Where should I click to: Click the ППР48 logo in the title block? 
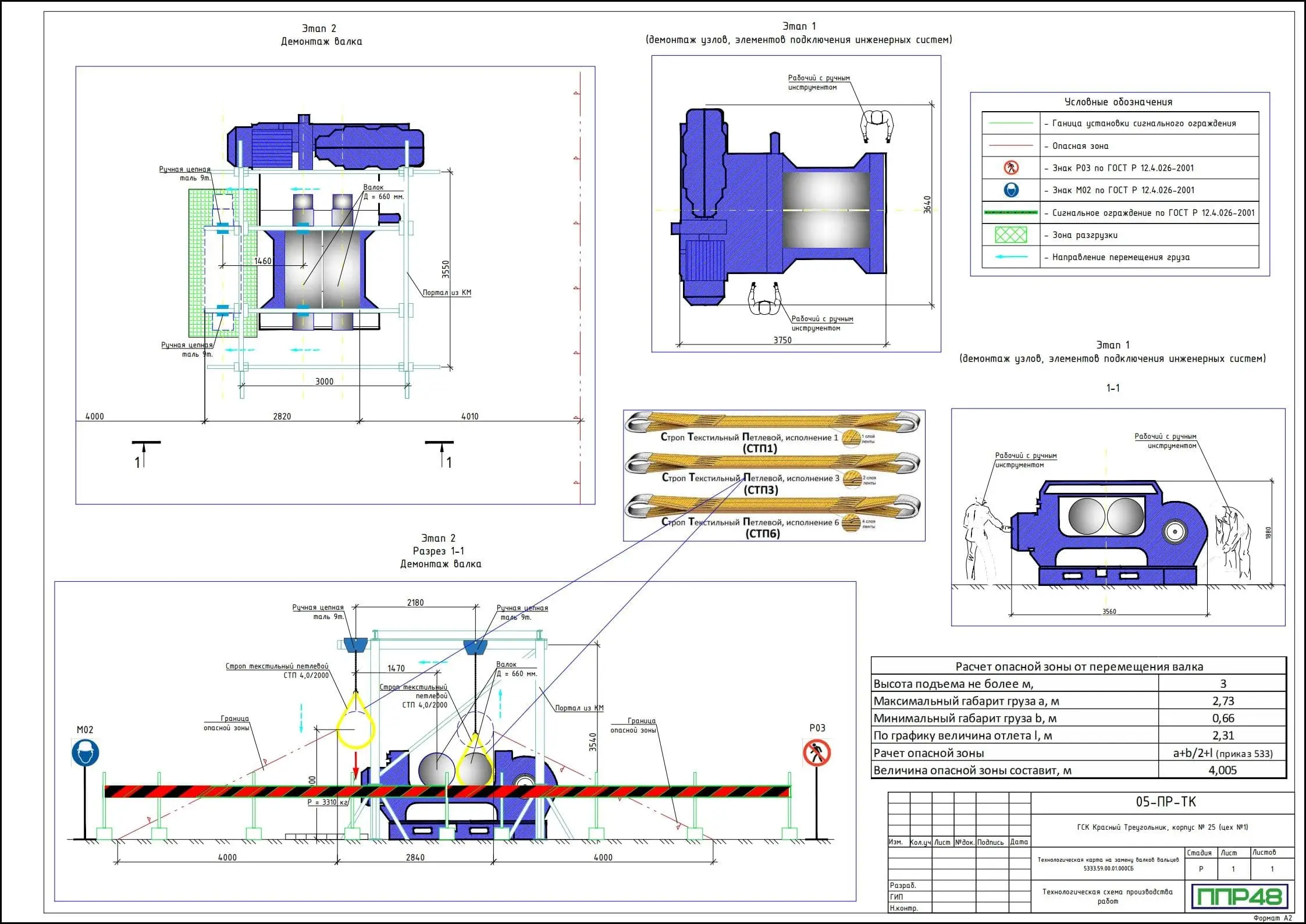[x=1240, y=896]
